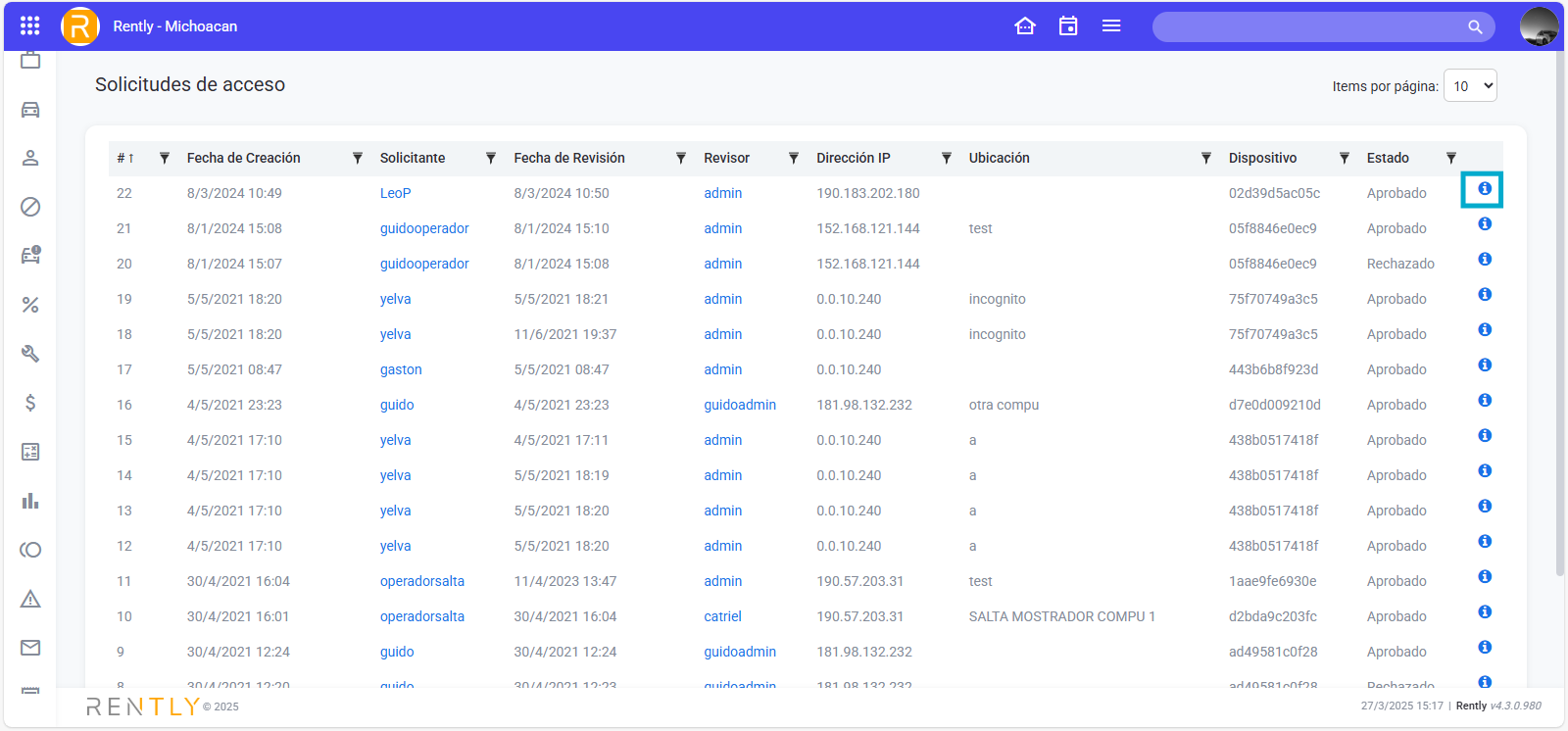Open filter for Estado column
The width and height of the screenshot is (1568, 731).
(1451, 158)
